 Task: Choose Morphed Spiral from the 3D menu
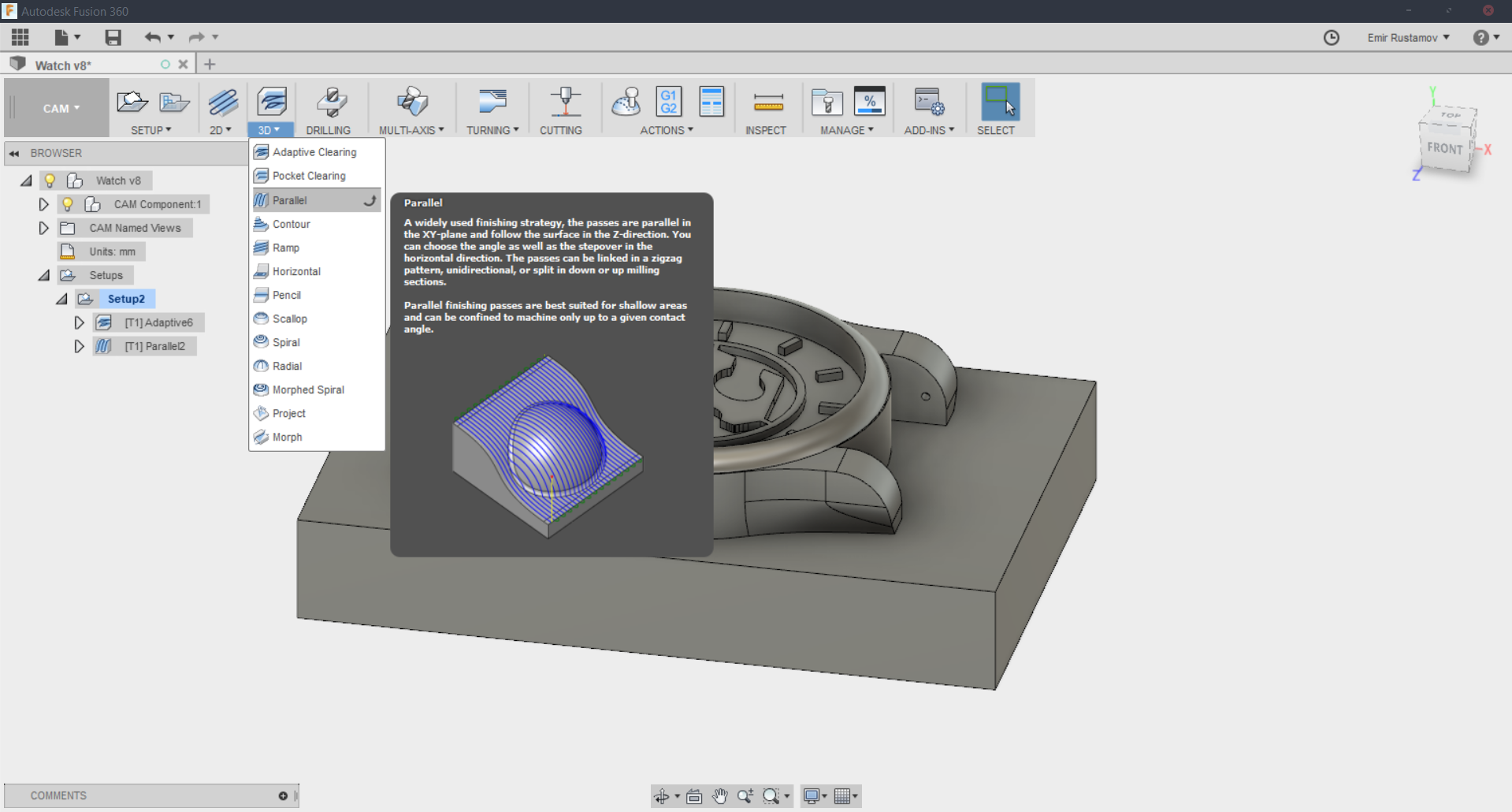317,389
